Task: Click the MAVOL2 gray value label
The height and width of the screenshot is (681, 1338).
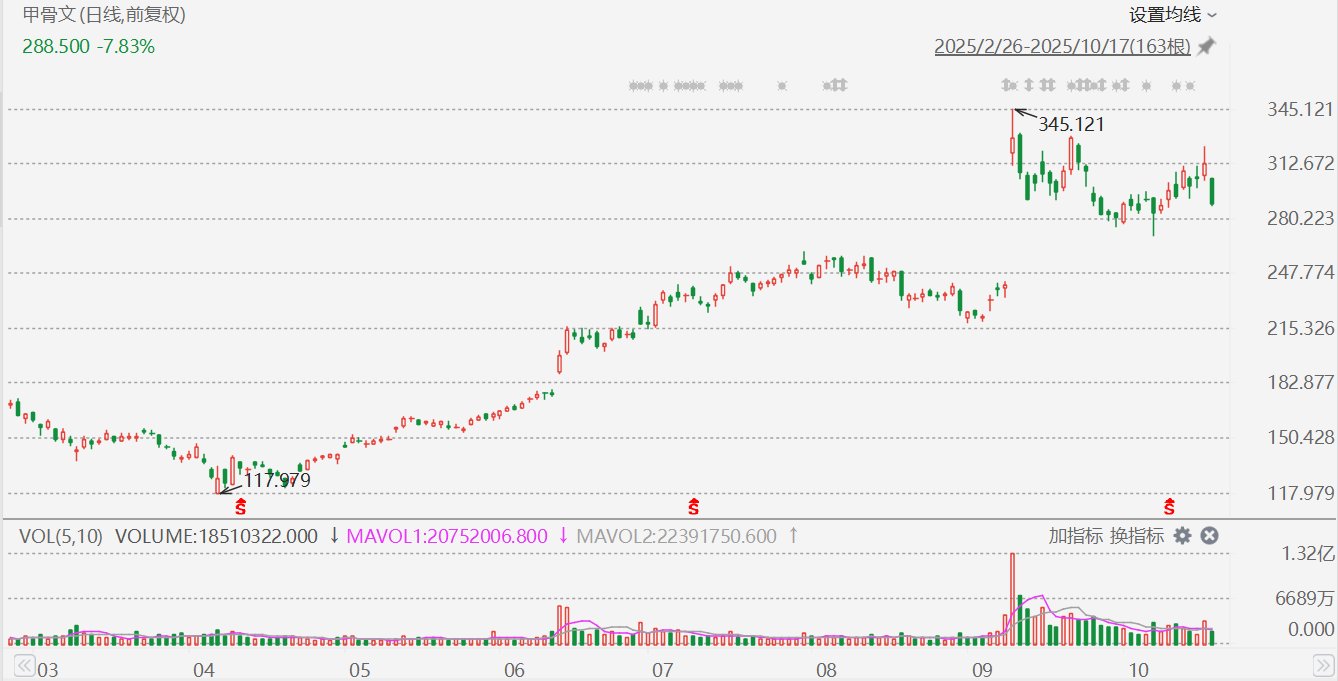Action: tap(676, 536)
